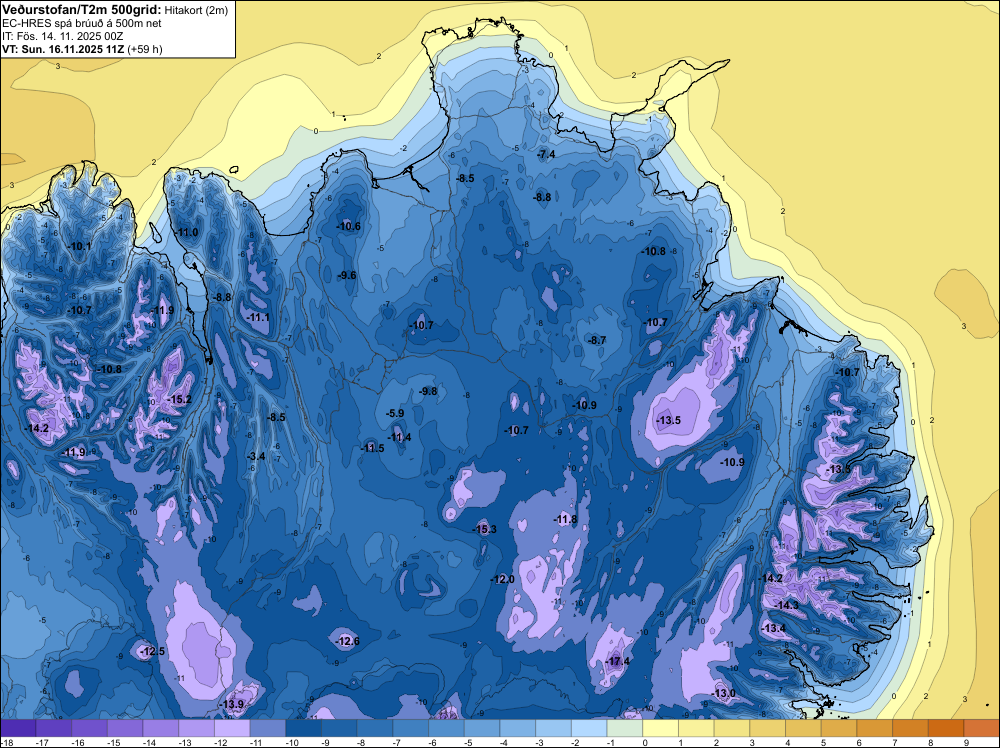Click the legend number 6
Screen dimensions: 1000x748
coord(860,743)
